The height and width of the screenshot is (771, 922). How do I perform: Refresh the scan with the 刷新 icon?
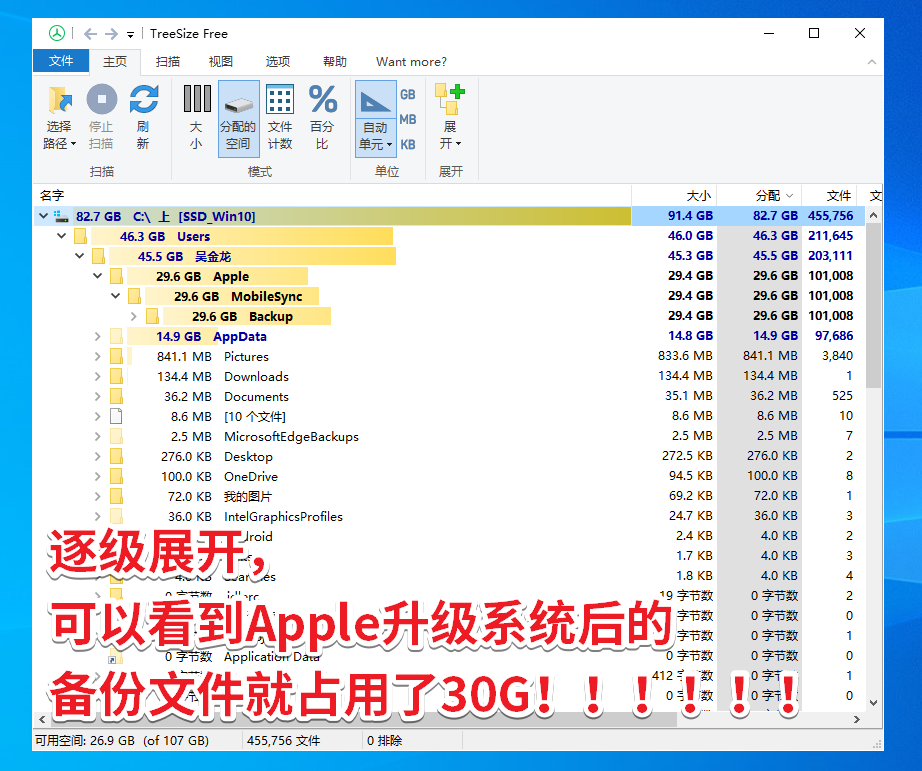click(143, 99)
